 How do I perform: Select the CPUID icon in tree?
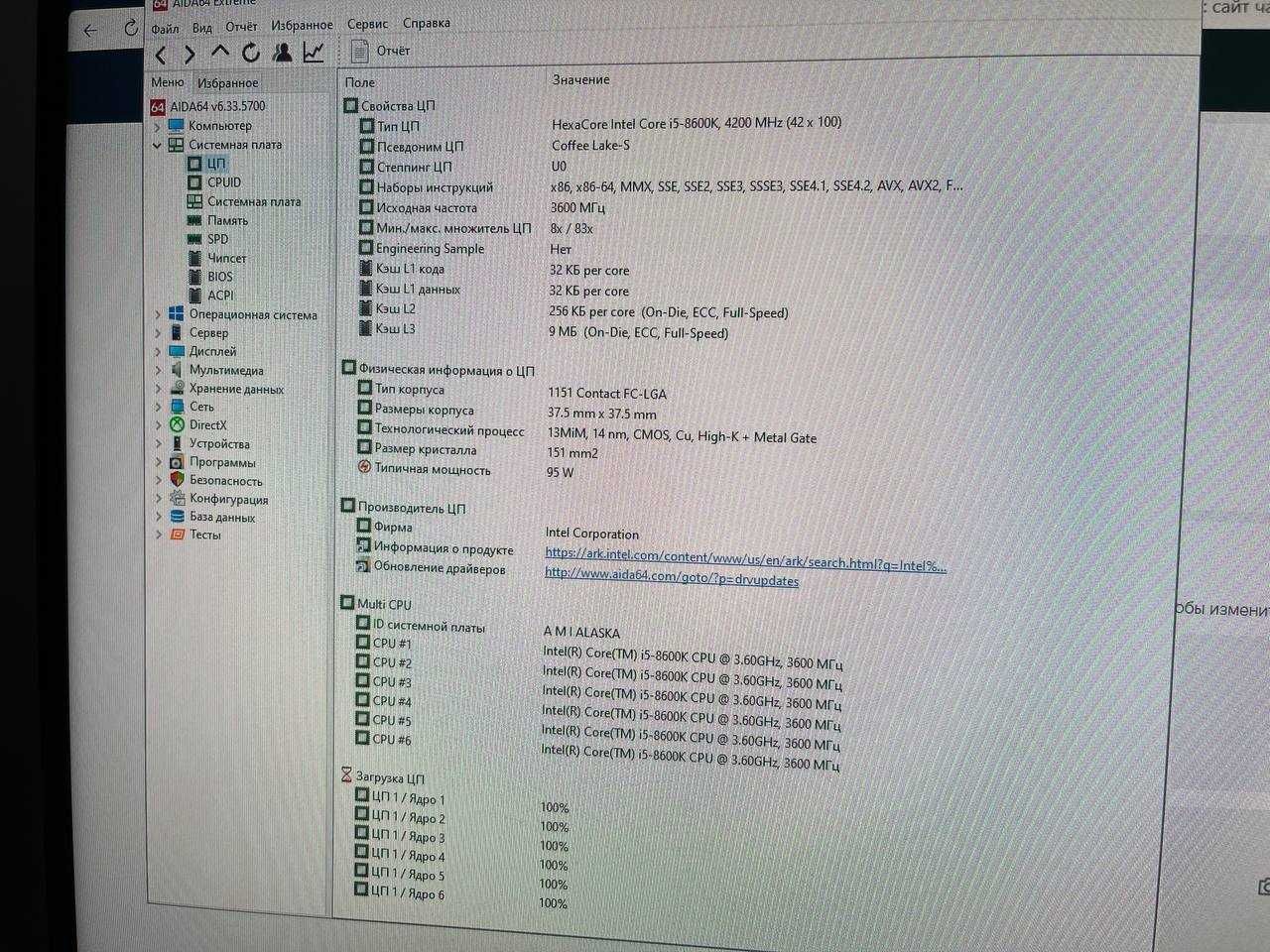[194, 182]
